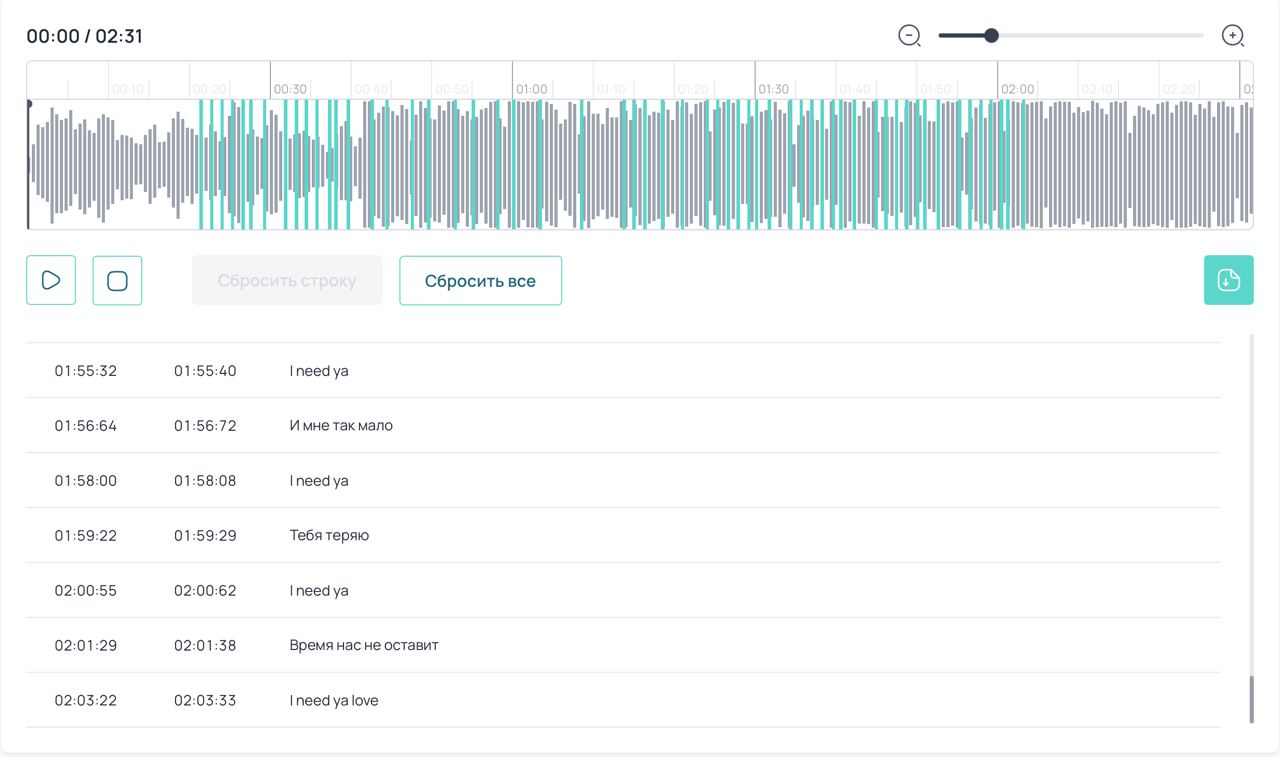Click the 02:00 timeline marker
Screen dimensions: 1280x757
point(1017,89)
